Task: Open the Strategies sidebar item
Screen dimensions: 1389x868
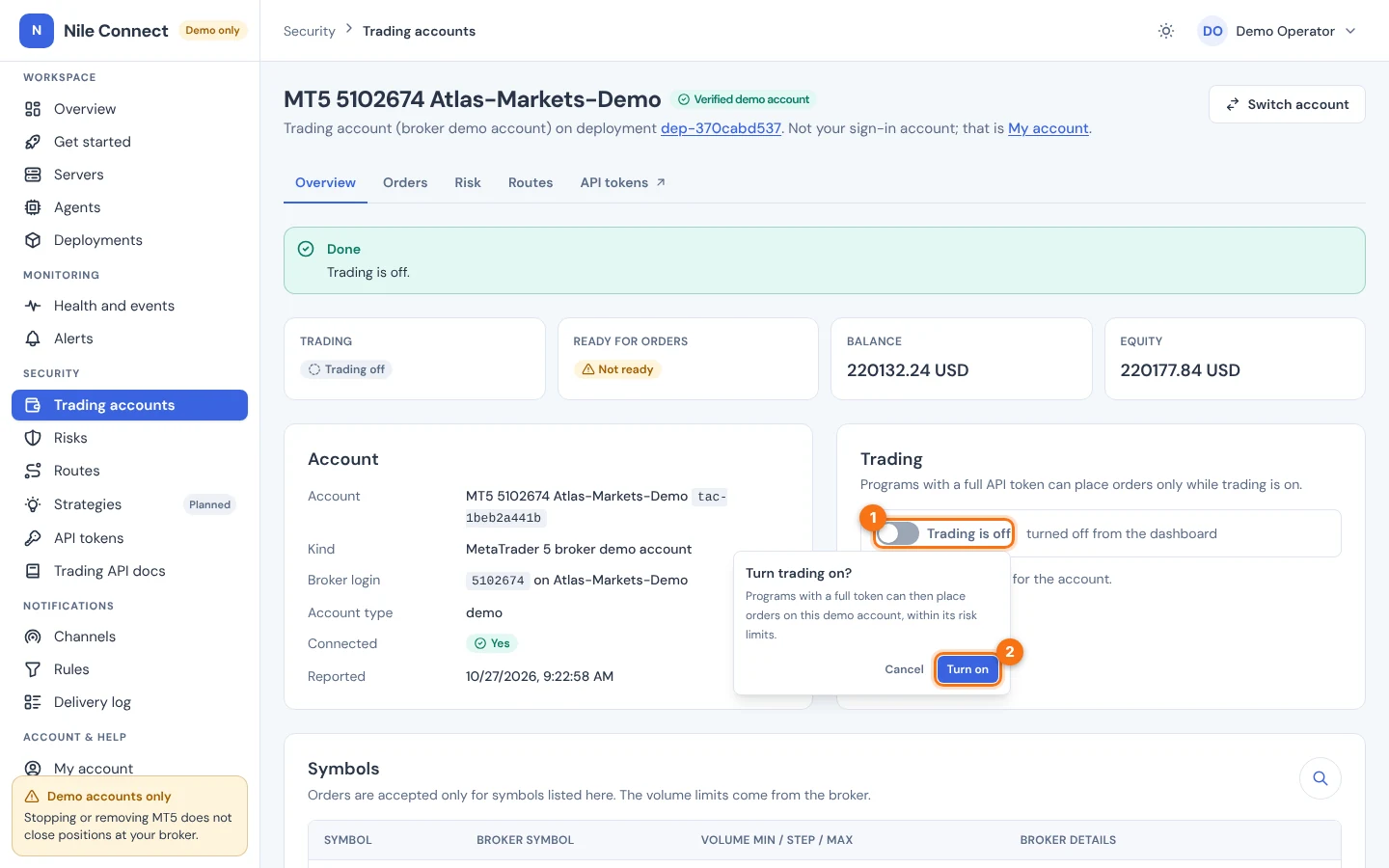Action: 129,504
